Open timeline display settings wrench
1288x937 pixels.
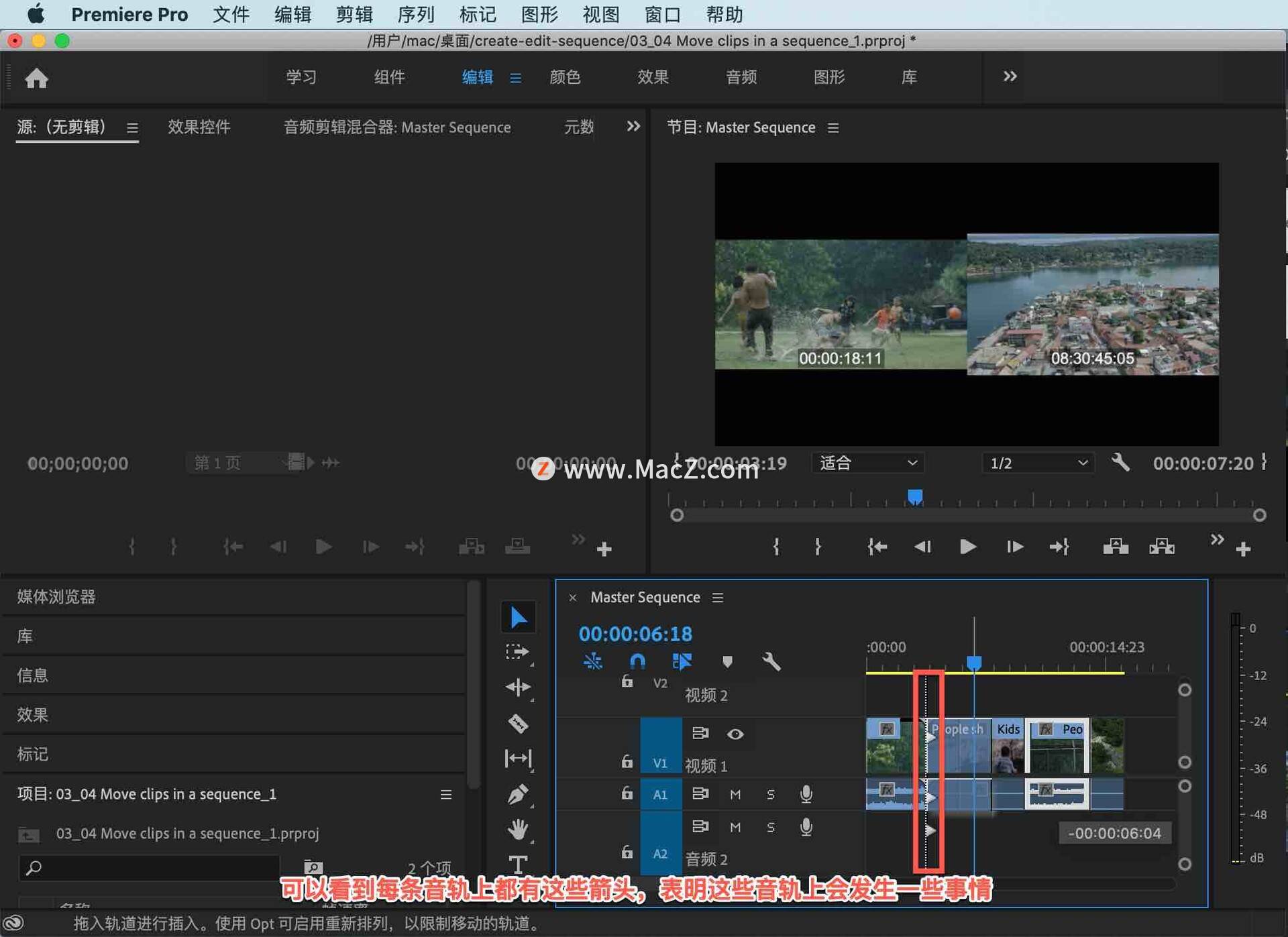(771, 662)
